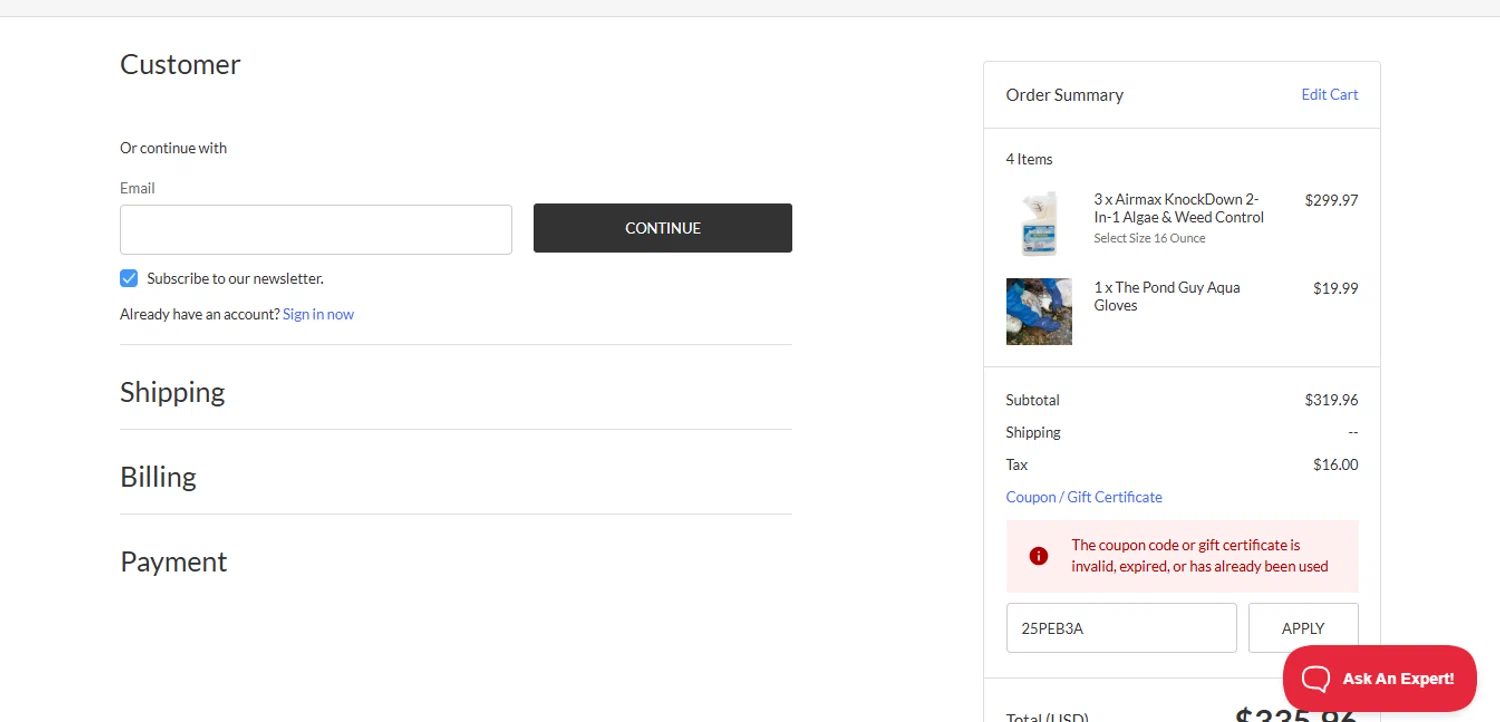The image size is (1500, 722).
Task: Click the Or continue with text
Action: tap(173, 148)
